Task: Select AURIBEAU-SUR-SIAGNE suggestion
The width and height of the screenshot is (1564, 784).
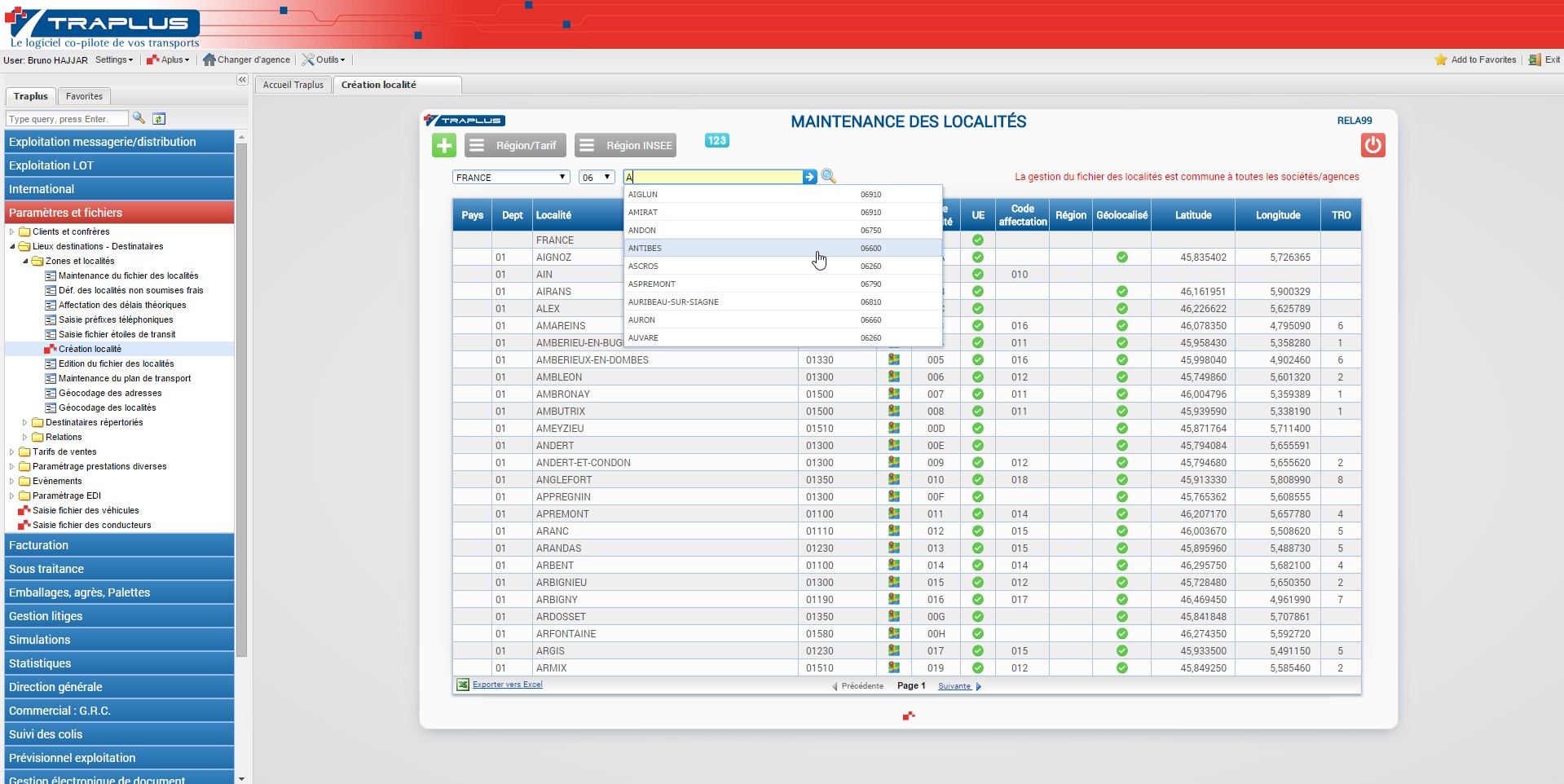Action: pyautogui.click(x=782, y=302)
